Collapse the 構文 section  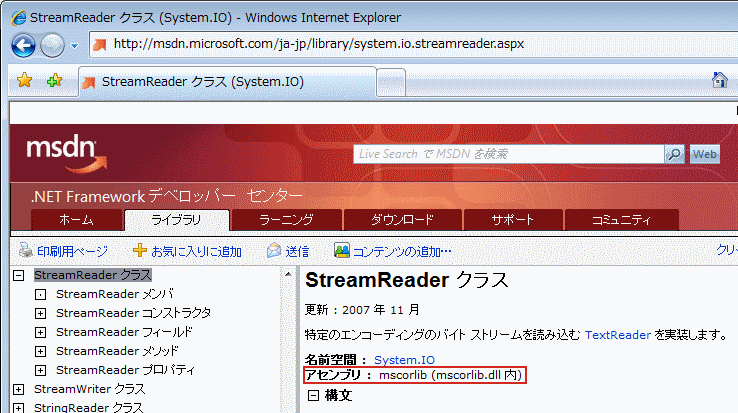click(x=313, y=396)
